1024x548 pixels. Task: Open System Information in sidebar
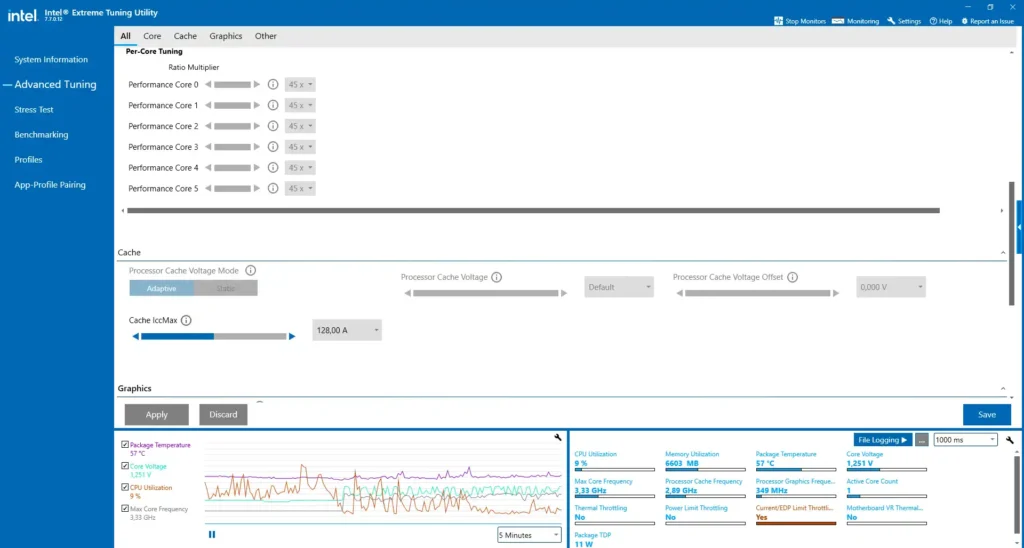coord(51,59)
